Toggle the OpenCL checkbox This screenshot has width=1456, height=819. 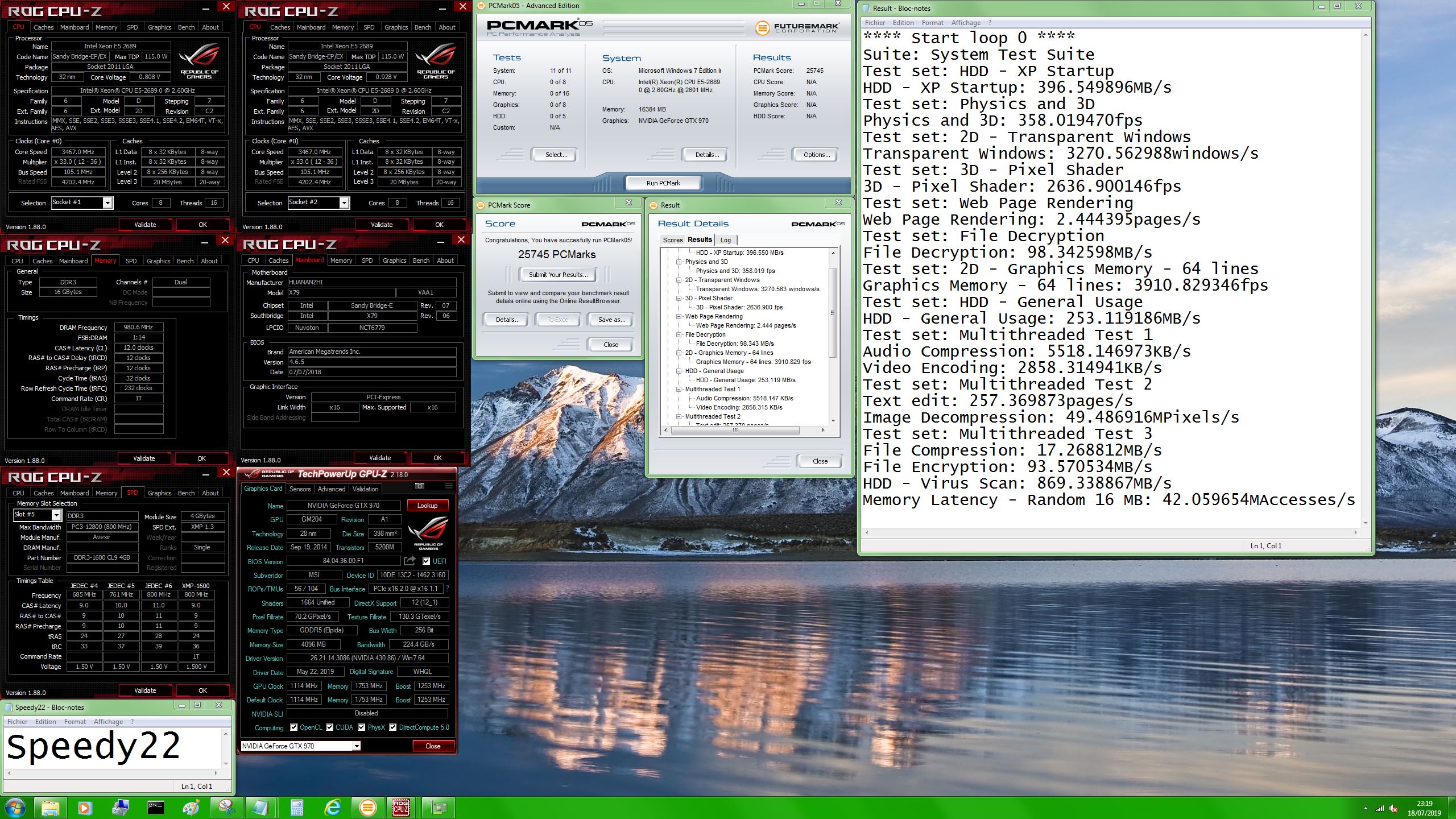293,727
